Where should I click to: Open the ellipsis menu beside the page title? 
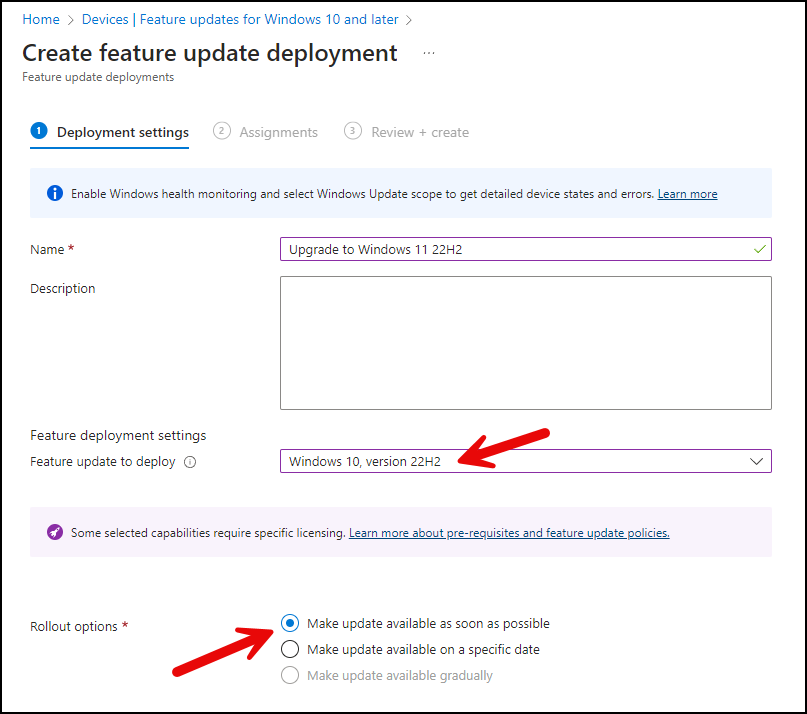[429, 53]
